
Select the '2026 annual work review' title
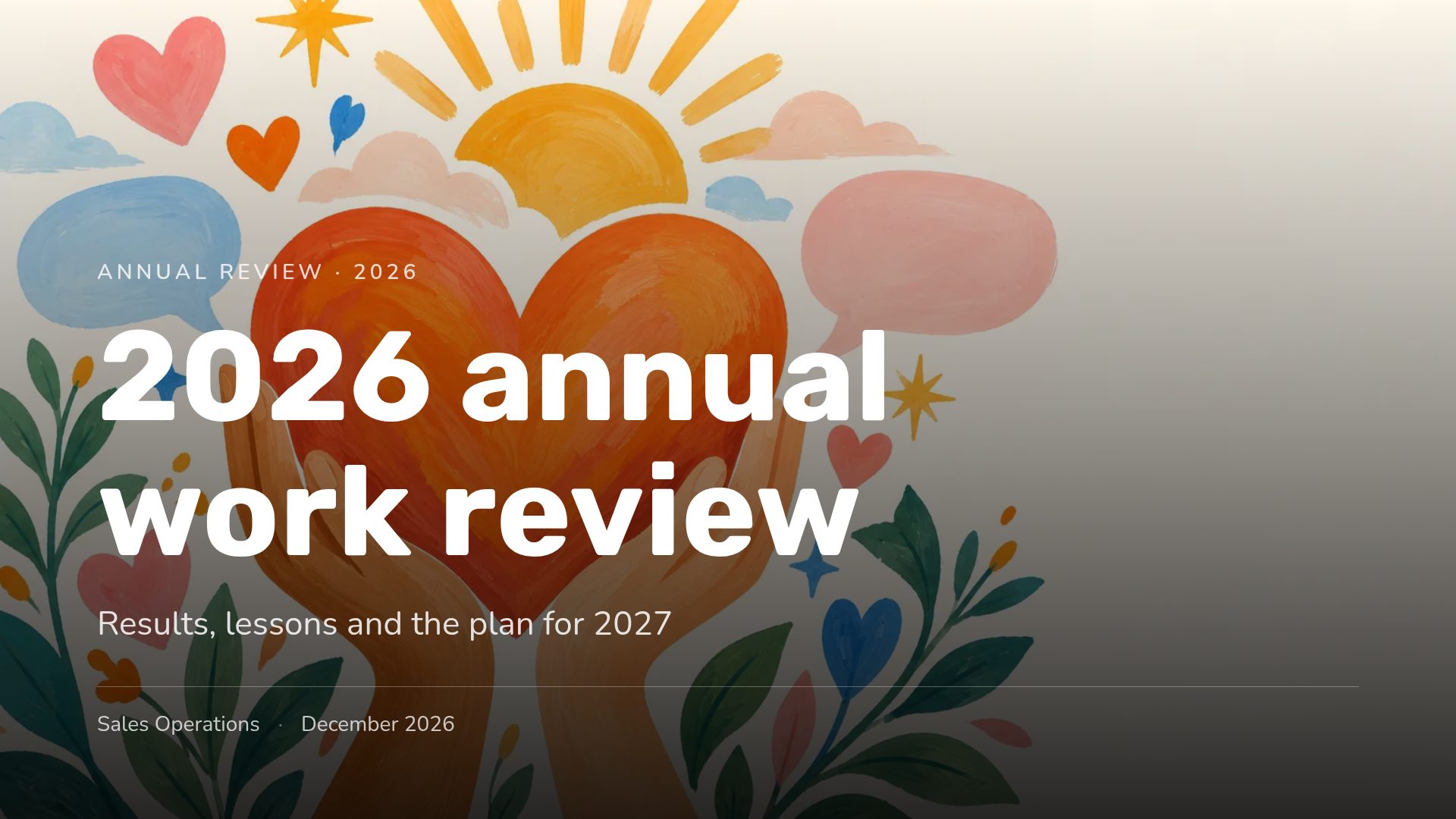tap(493, 444)
